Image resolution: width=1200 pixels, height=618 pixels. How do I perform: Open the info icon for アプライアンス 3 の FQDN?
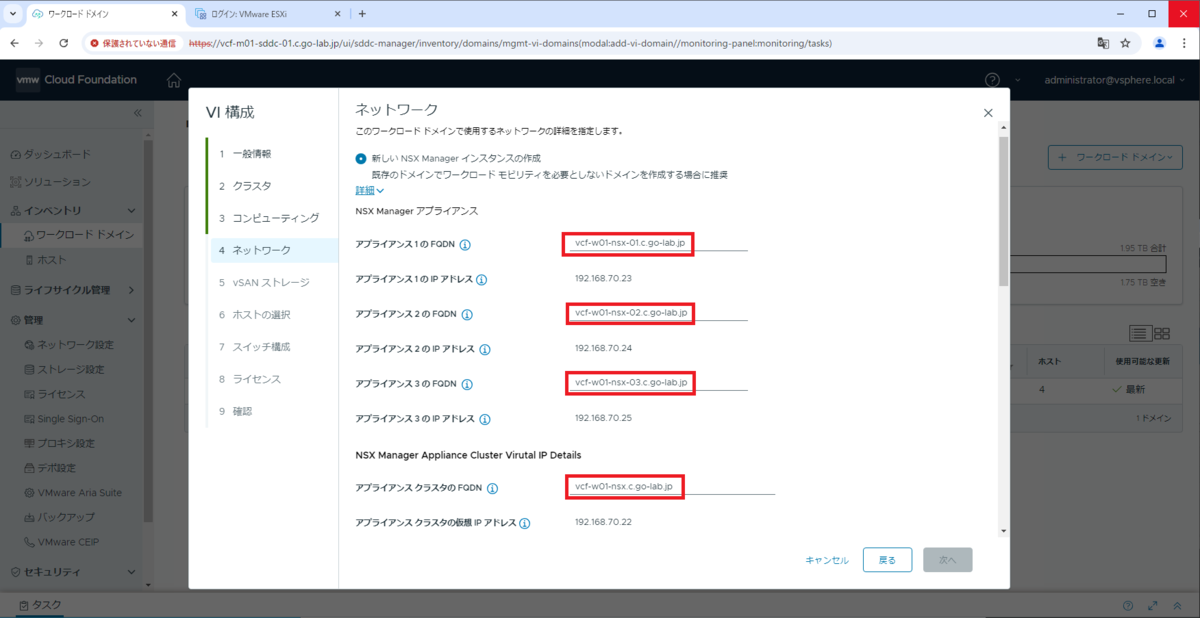(x=466, y=384)
